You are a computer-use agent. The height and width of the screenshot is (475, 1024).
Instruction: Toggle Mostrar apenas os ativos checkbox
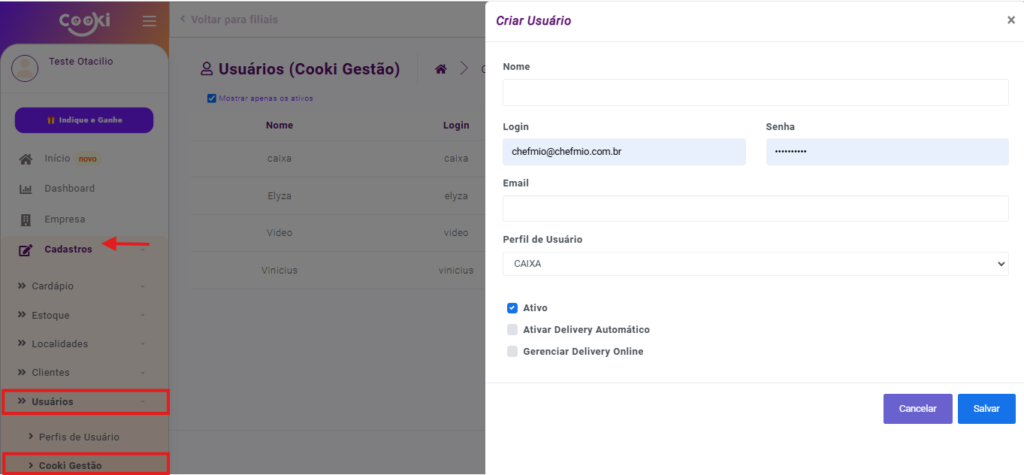[211, 98]
